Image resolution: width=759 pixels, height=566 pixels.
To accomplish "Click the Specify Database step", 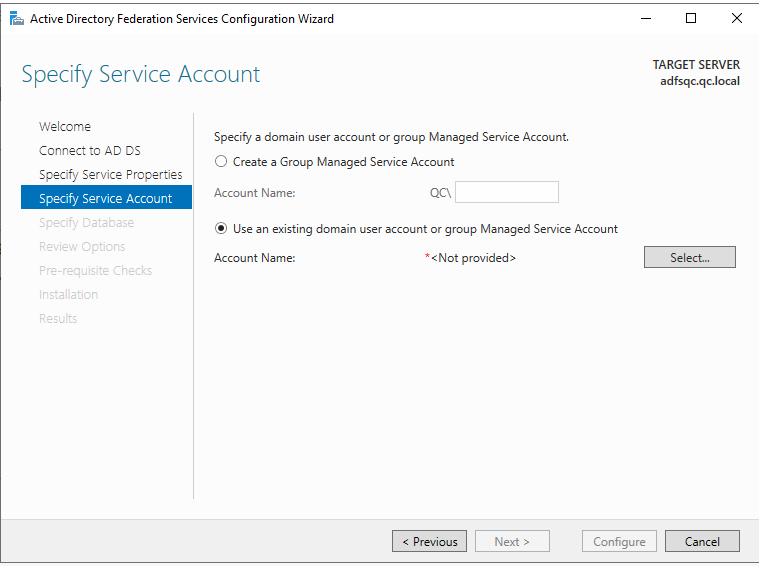I will [86, 223].
